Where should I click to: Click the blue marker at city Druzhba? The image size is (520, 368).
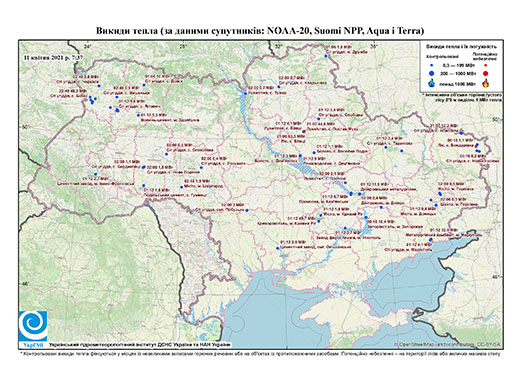point(326,56)
